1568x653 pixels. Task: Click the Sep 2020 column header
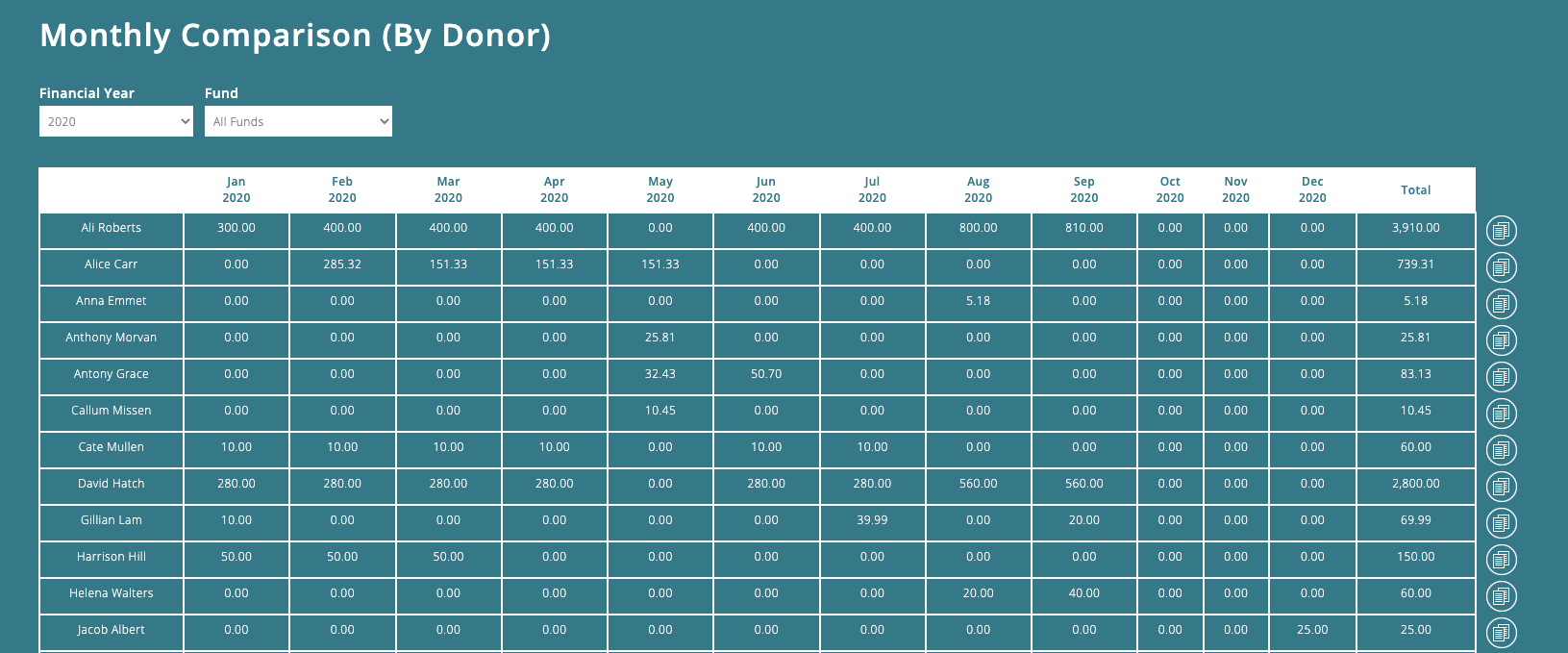coord(1083,189)
